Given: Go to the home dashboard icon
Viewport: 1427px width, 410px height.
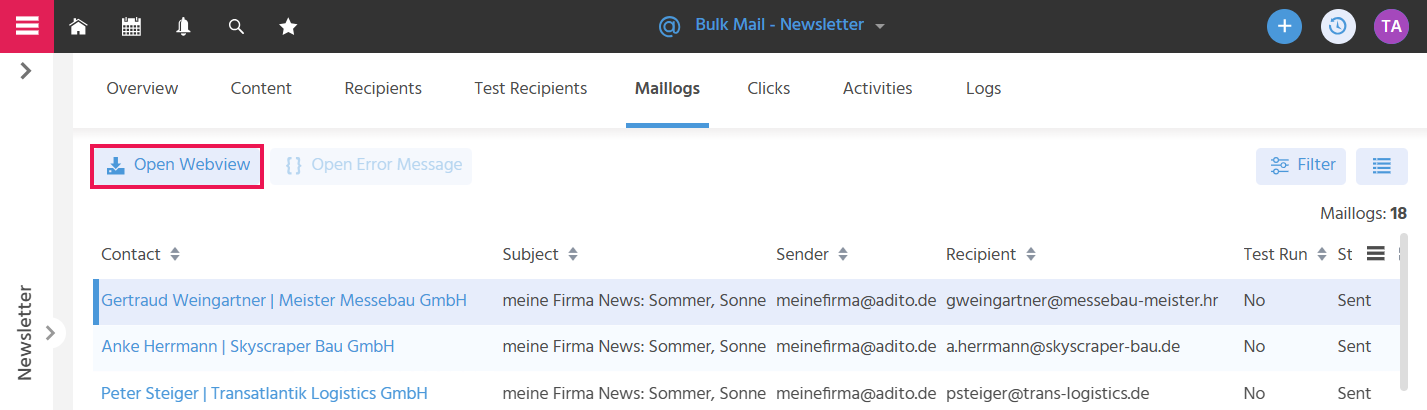Looking at the screenshot, I should (x=78, y=27).
